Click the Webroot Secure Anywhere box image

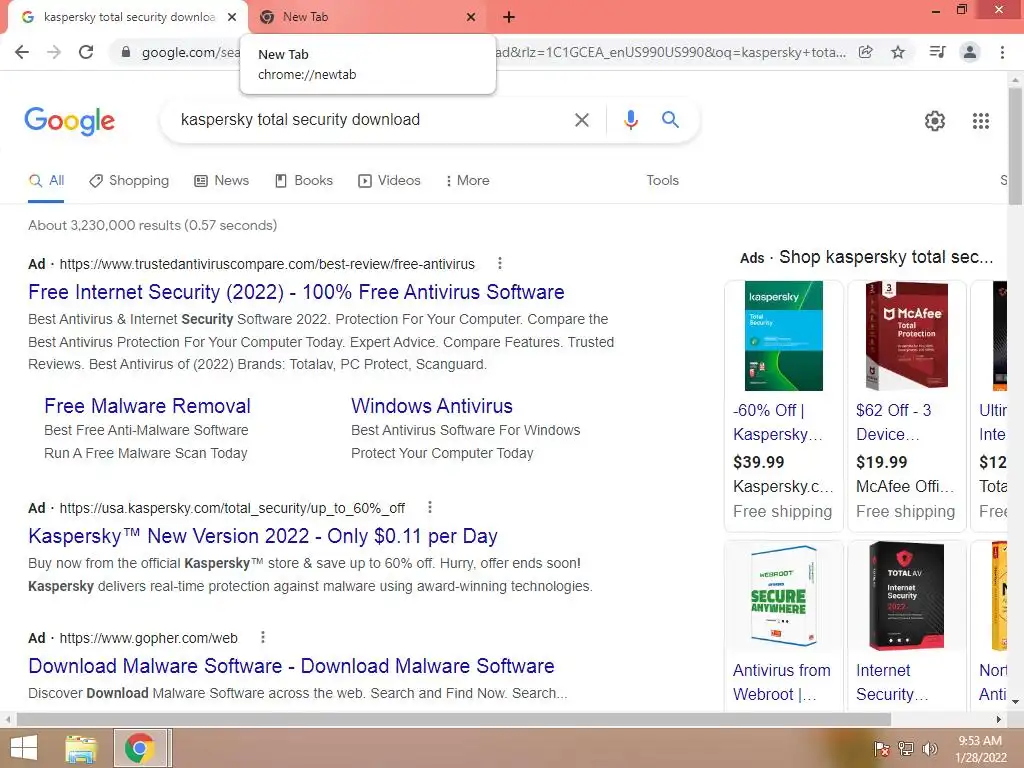782,596
